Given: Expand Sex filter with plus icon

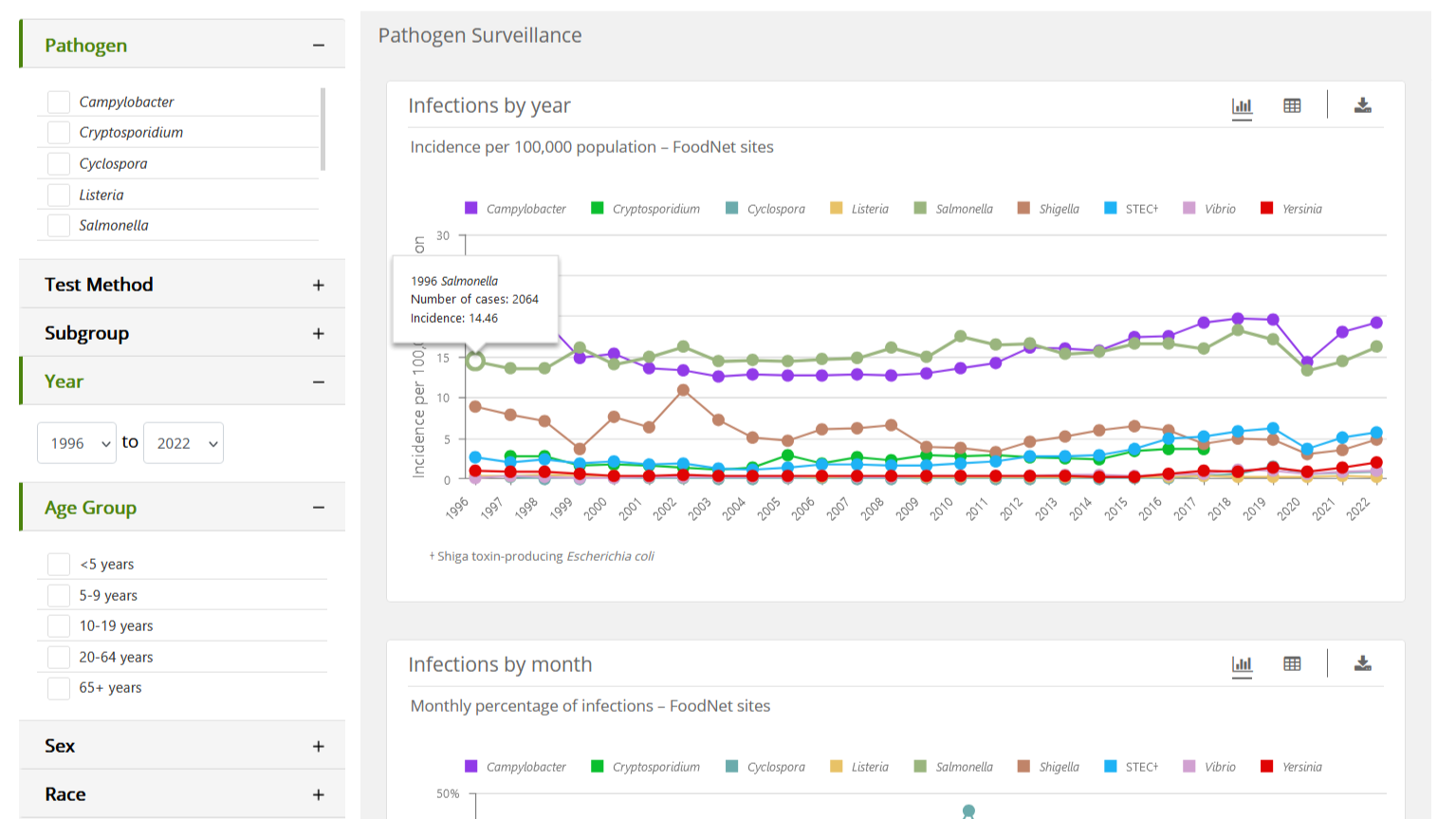Looking at the screenshot, I should click(x=319, y=746).
